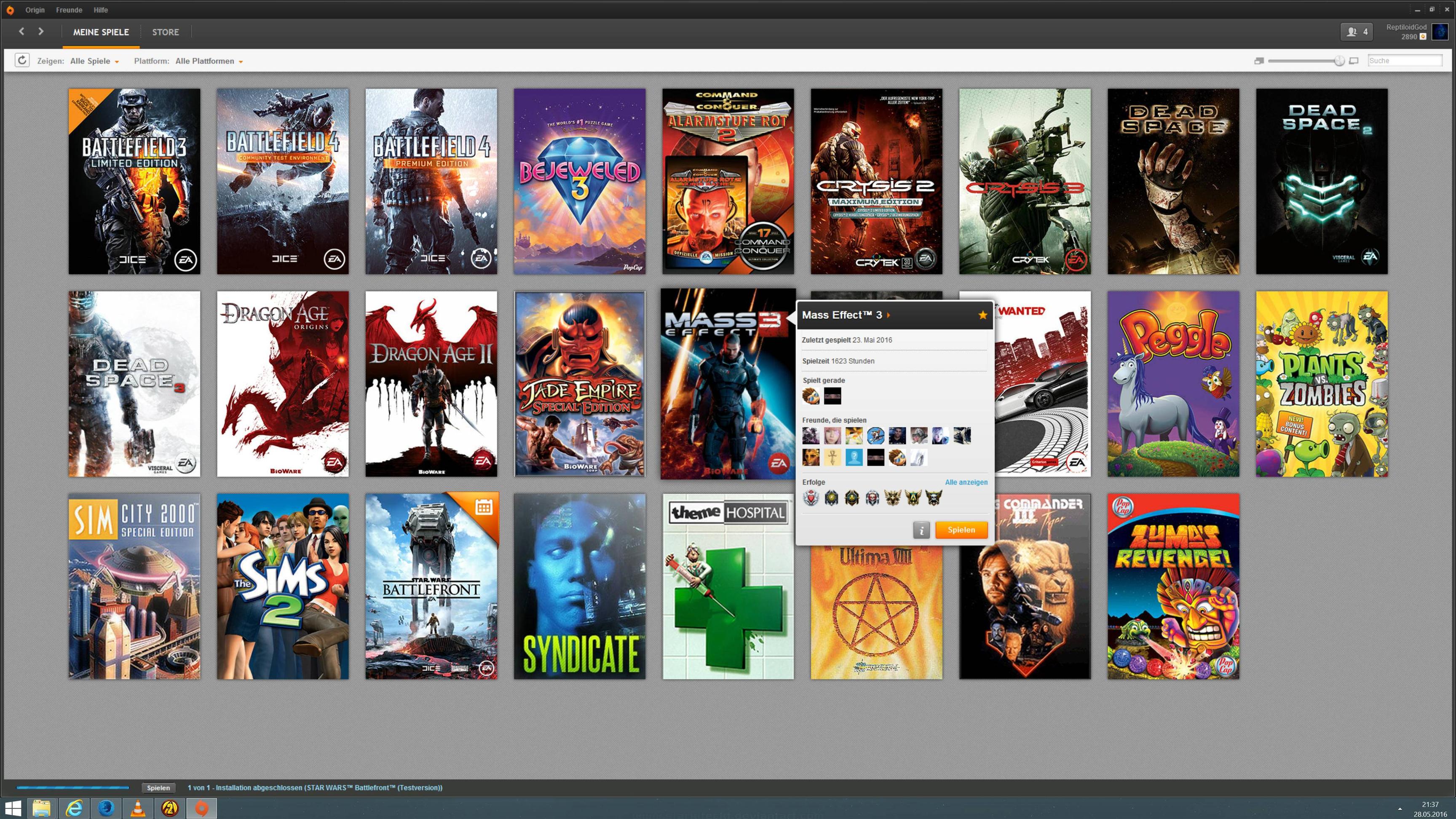Click the ReptiloidGod username text
Viewport: 1456px width, 819px height.
click(x=1406, y=27)
